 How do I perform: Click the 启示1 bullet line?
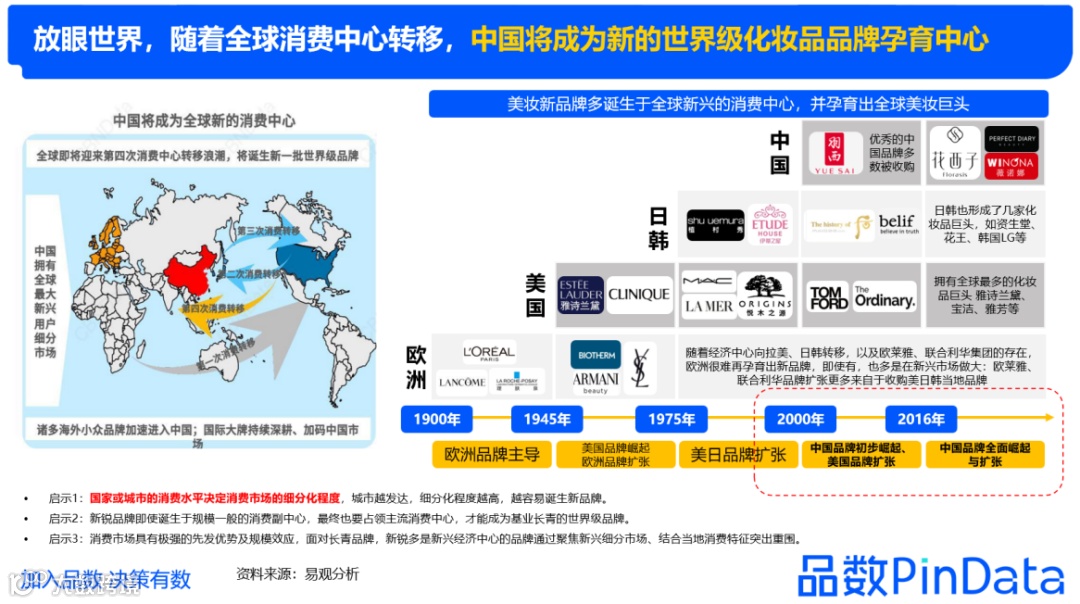(x=328, y=498)
